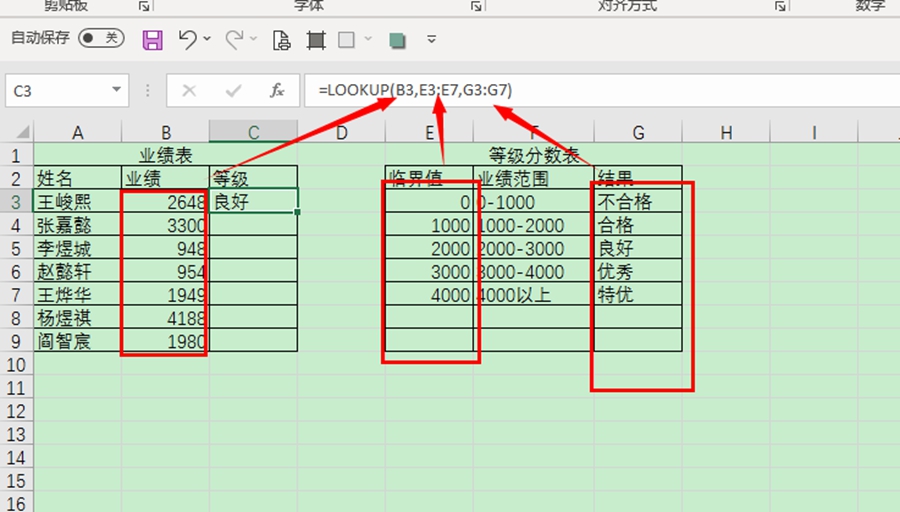Click the green fill color swatch

click(397, 40)
